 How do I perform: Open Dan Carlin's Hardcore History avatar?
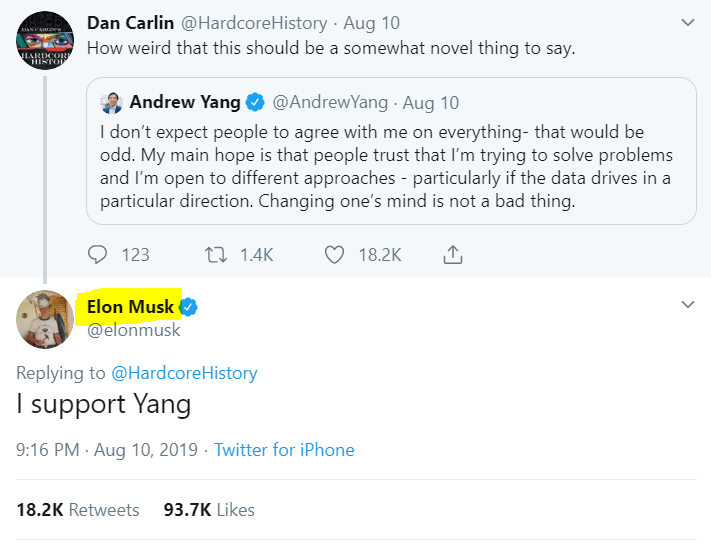44,40
